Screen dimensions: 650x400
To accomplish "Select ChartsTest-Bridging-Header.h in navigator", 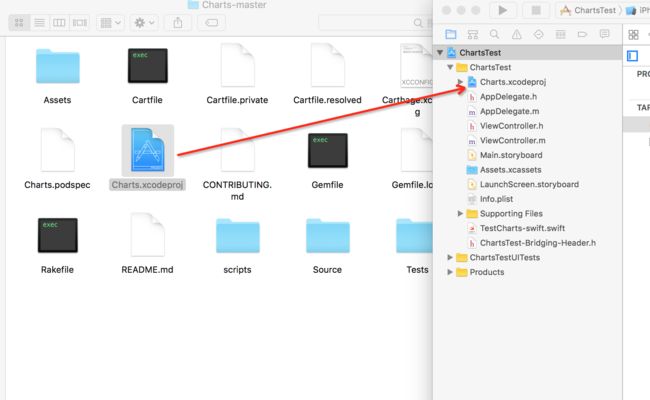I will click(x=537, y=243).
